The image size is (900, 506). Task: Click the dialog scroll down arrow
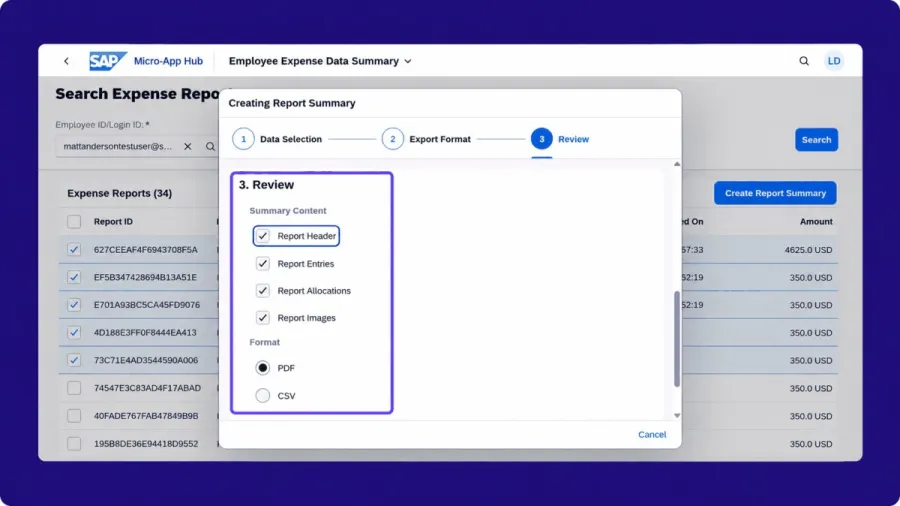click(677, 415)
